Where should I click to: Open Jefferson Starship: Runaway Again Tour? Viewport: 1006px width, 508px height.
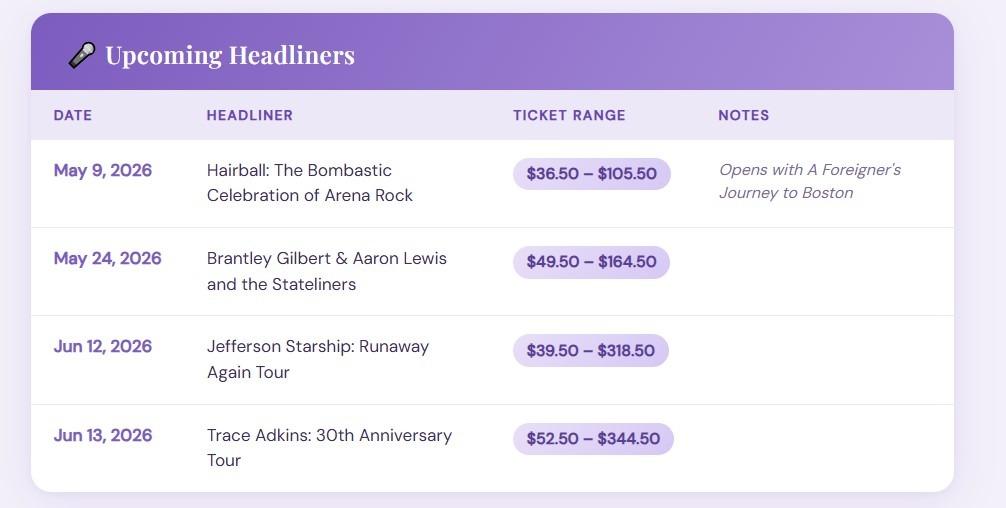pyautogui.click(x=318, y=359)
